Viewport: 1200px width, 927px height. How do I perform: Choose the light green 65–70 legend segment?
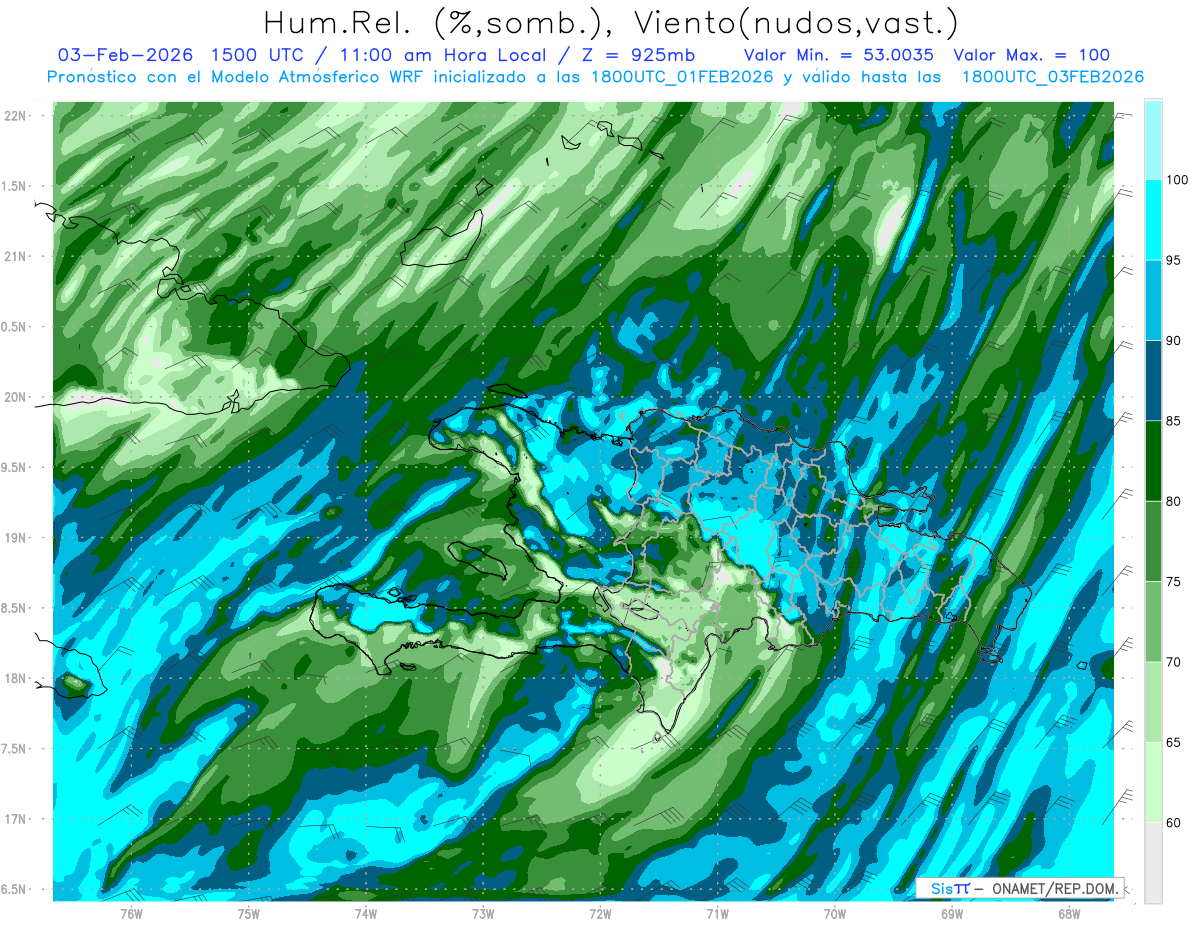click(1153, 702)
